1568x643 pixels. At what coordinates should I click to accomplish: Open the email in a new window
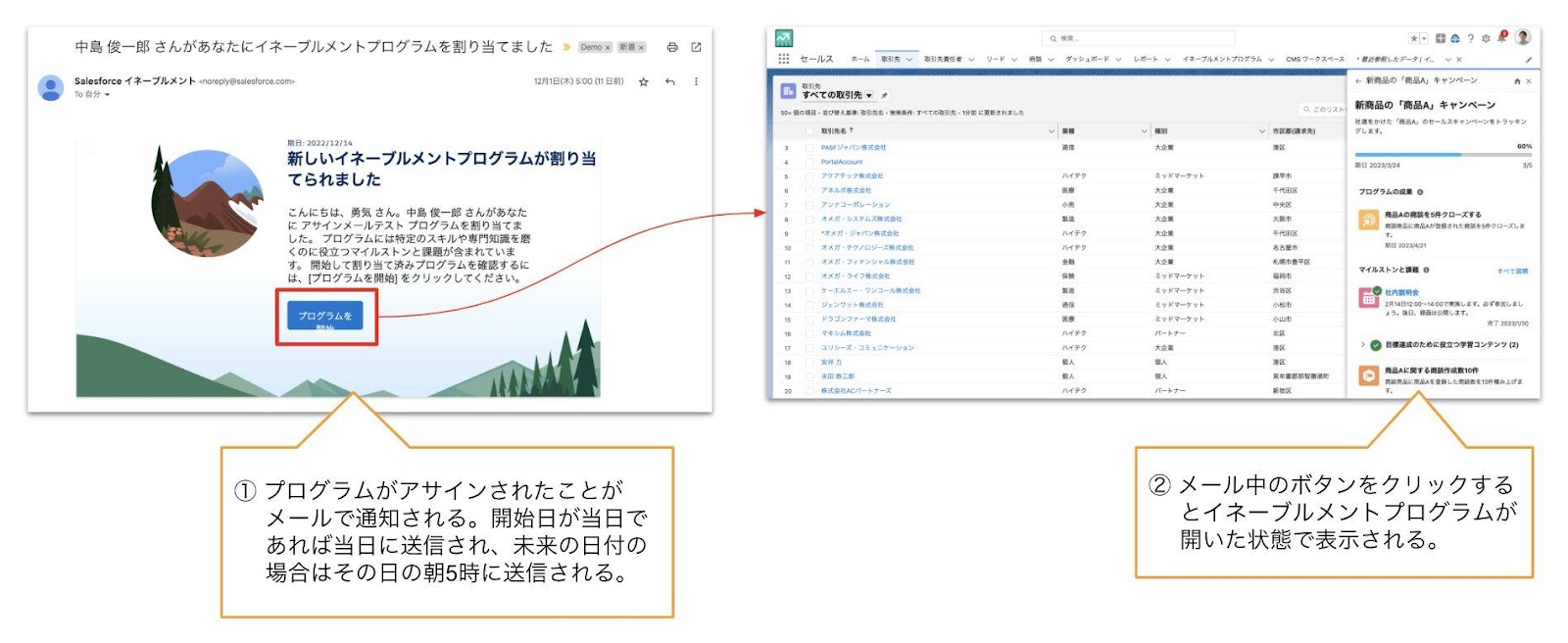(697, 47)
